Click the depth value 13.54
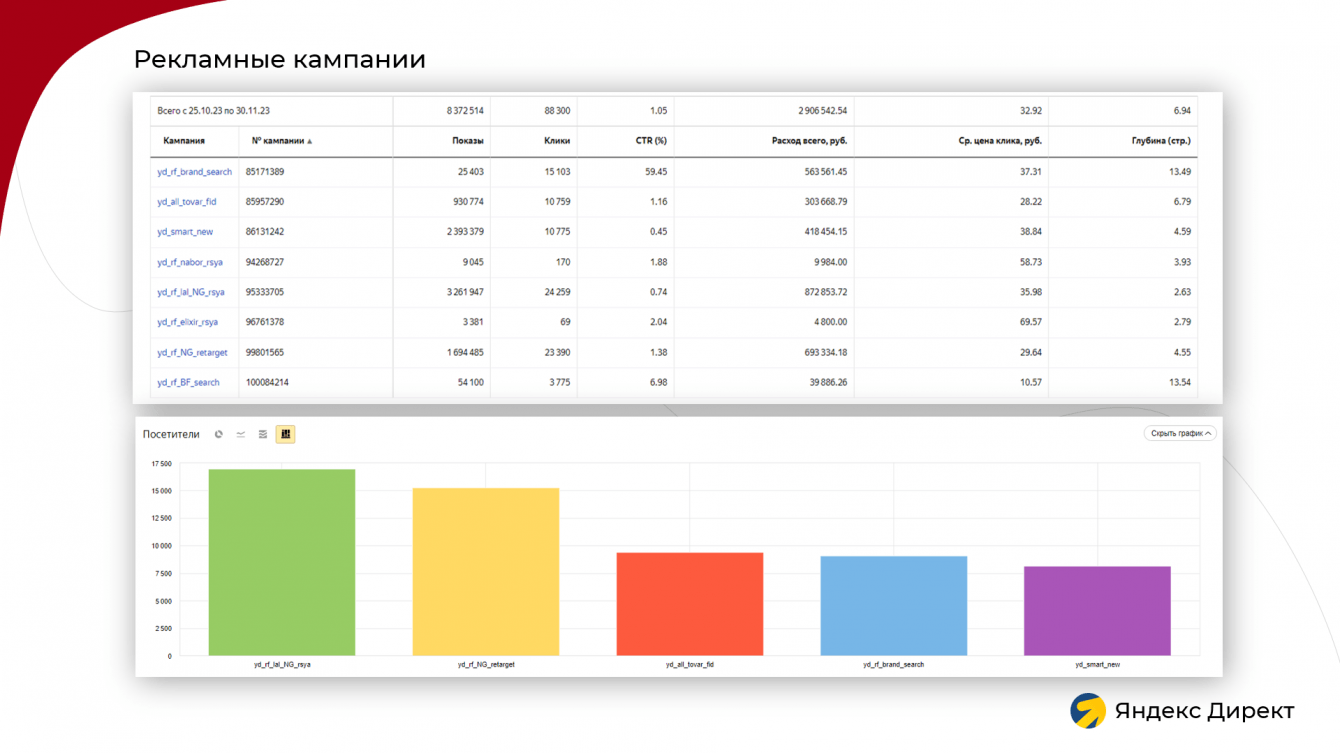The image size is (1340, 753). (1181, 382)
